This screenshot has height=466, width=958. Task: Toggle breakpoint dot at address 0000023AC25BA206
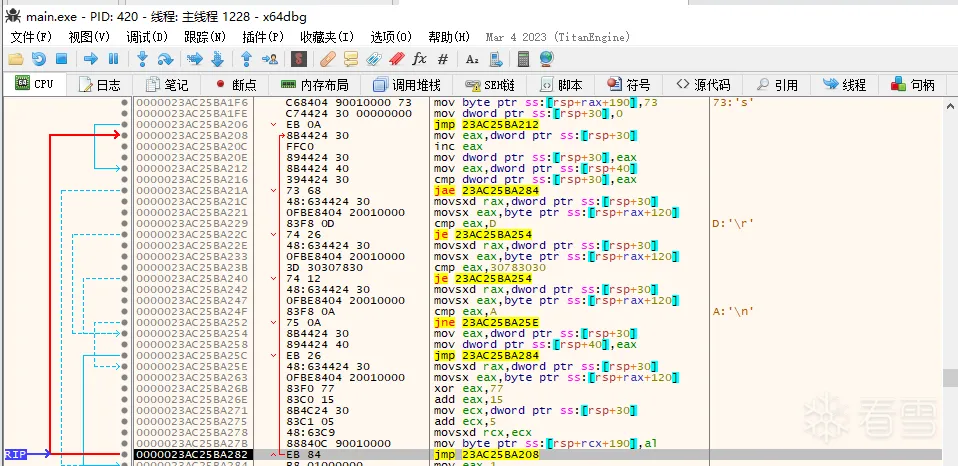pyautogui.click(x=125, y=125)
